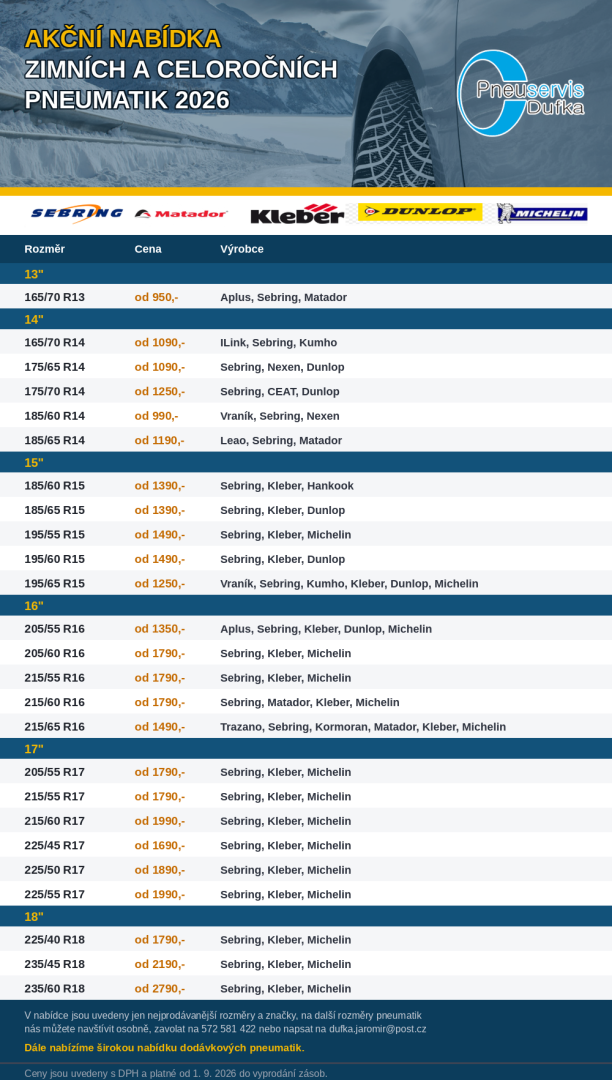Click the 215/65 R16 size cell
Image resolution: width=612 pixels, height=1080 pixels.
[54, 727]
